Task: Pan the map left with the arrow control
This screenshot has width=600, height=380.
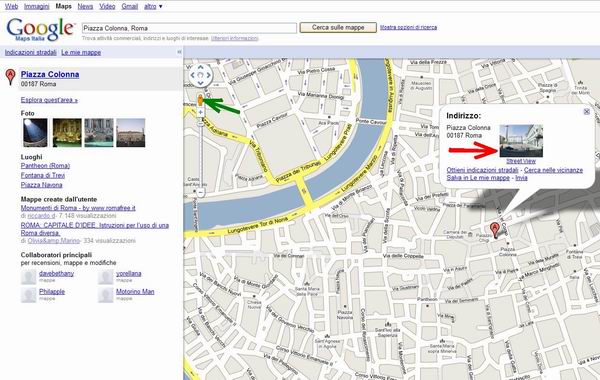Action: click(x=192, y=75)
